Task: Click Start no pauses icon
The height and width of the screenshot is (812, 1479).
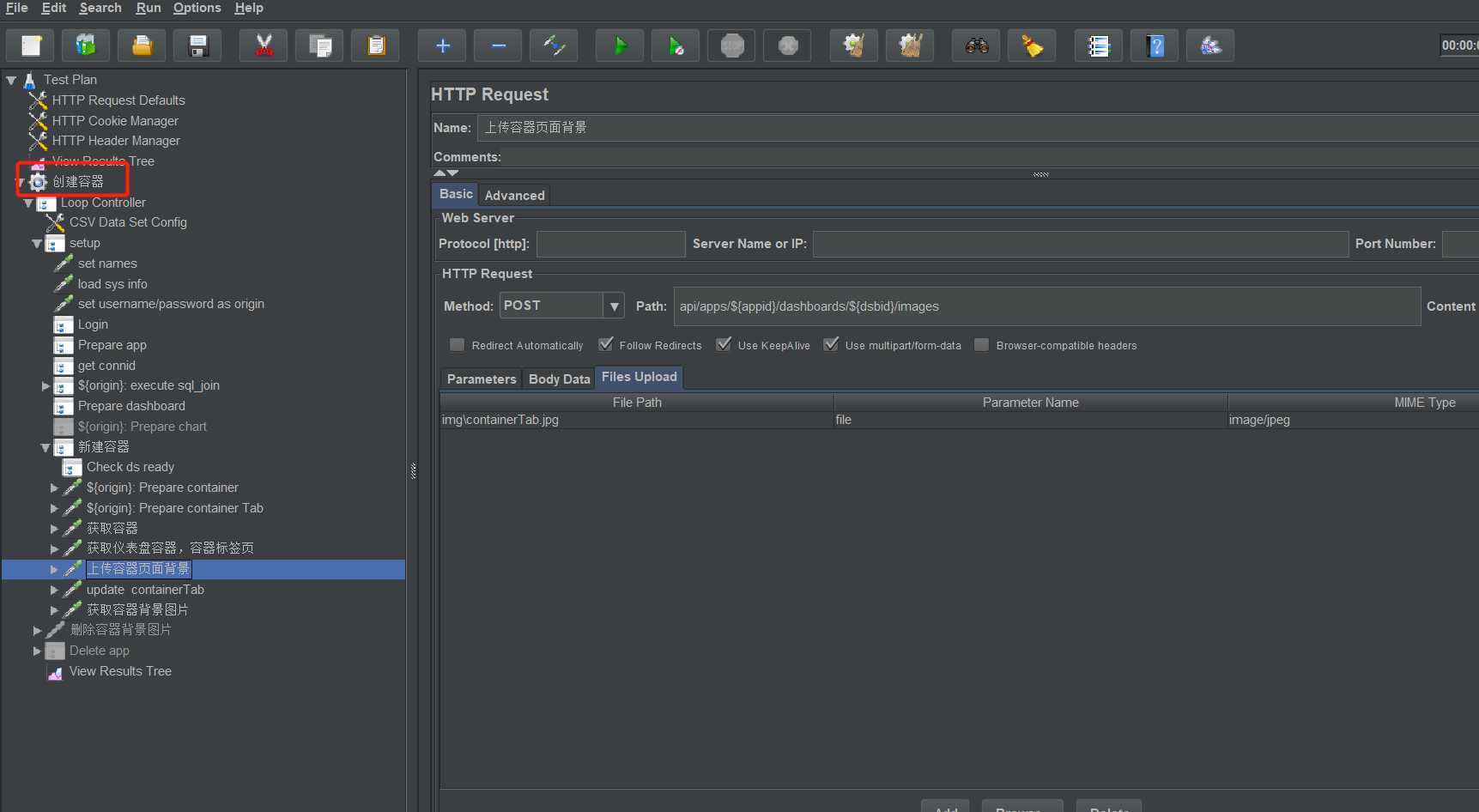Action: coord(676,45)
